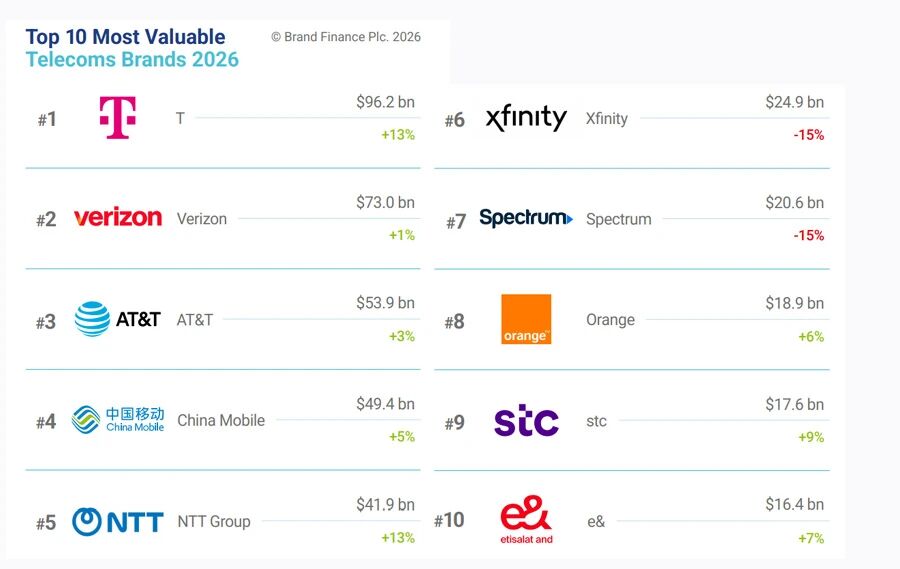Click the purple stc logo
The height and width of the screenshot is (569, 900).
526,421
